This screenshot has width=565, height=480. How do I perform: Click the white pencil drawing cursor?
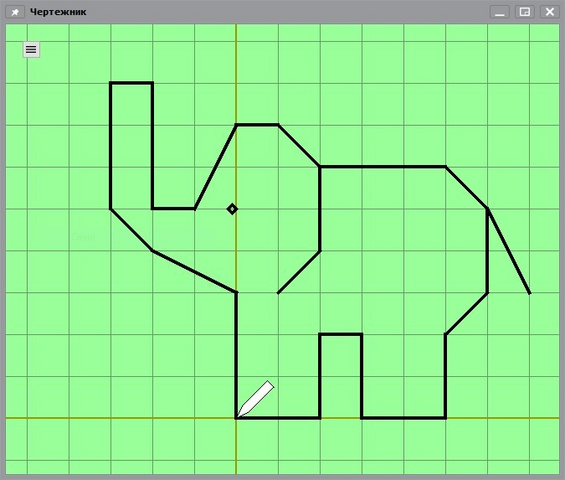tap(255, 399)
